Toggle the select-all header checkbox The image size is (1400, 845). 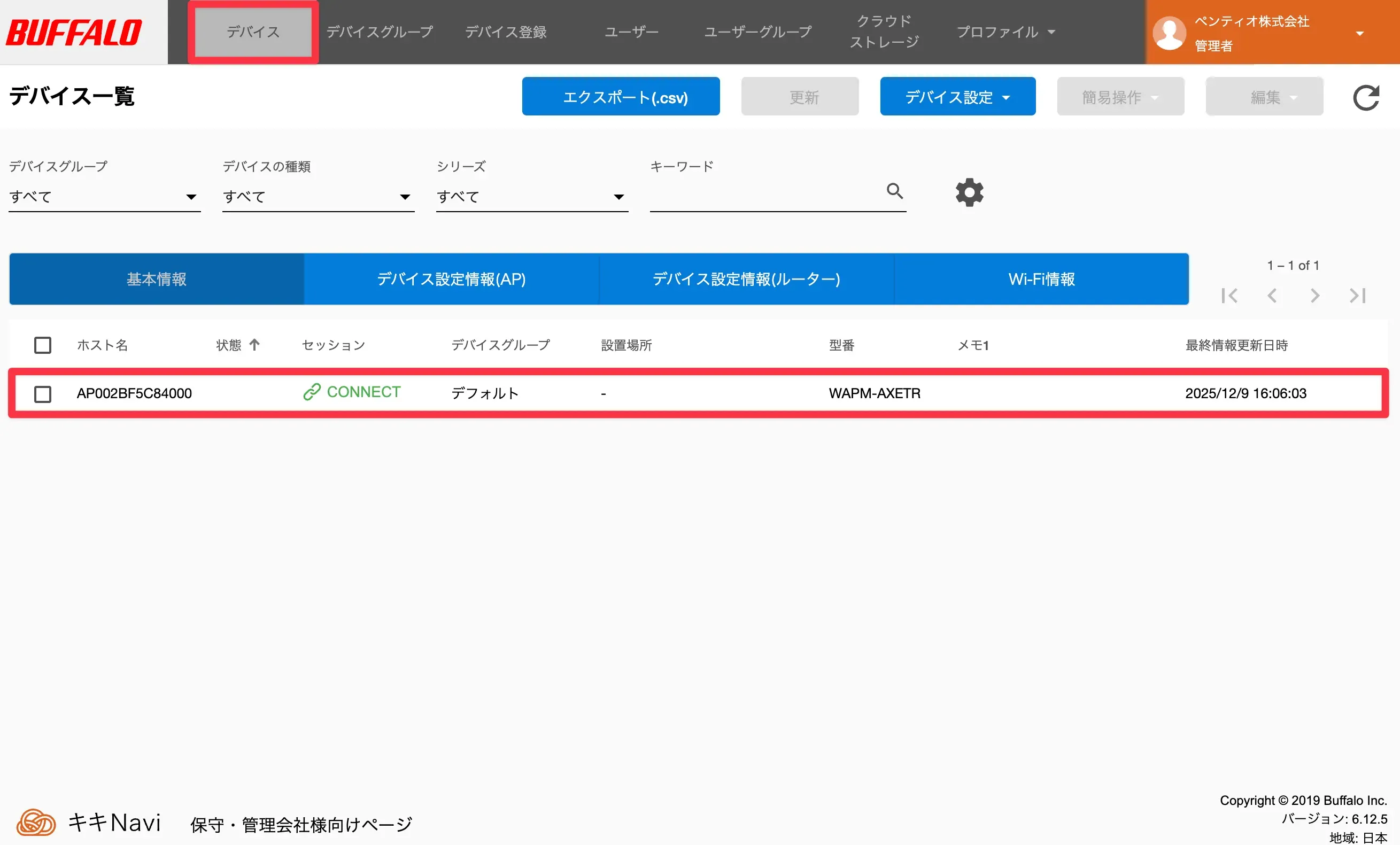[43, 345]
